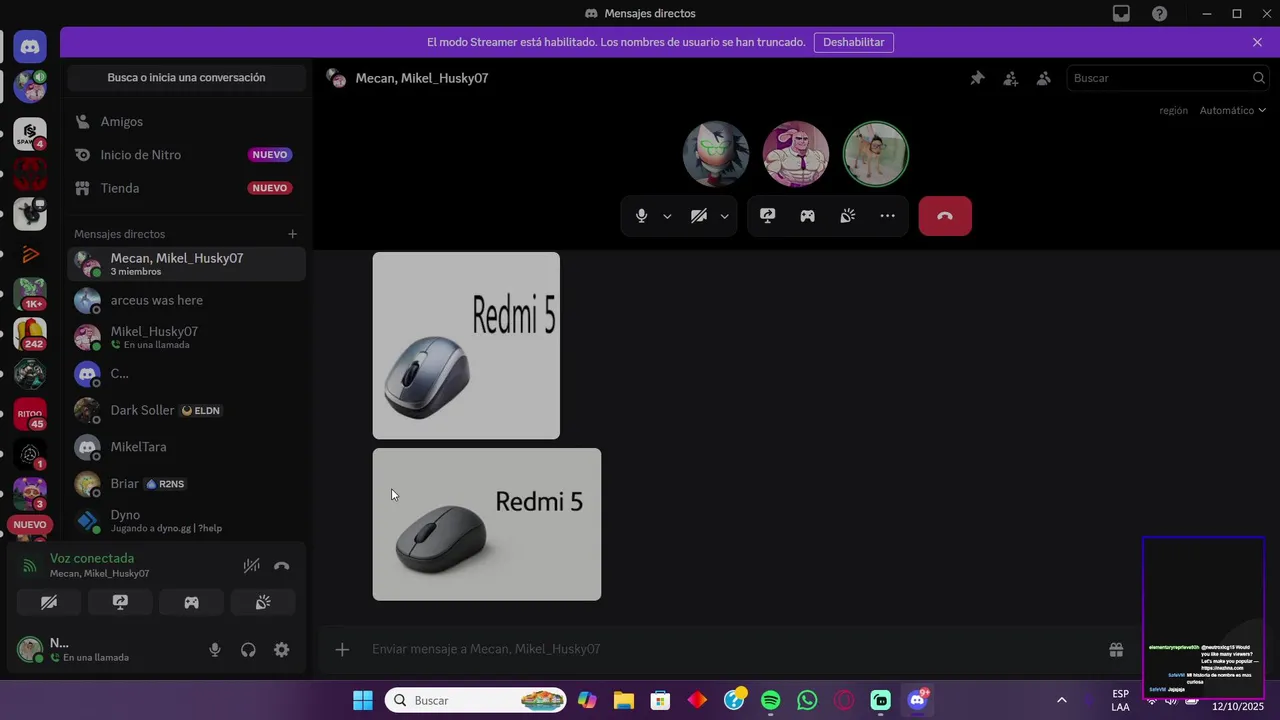Viewport: 1280px width, 720px height.
Task: Launch activity from bottom-left voice panel
Action: click(x=191, y=602)
